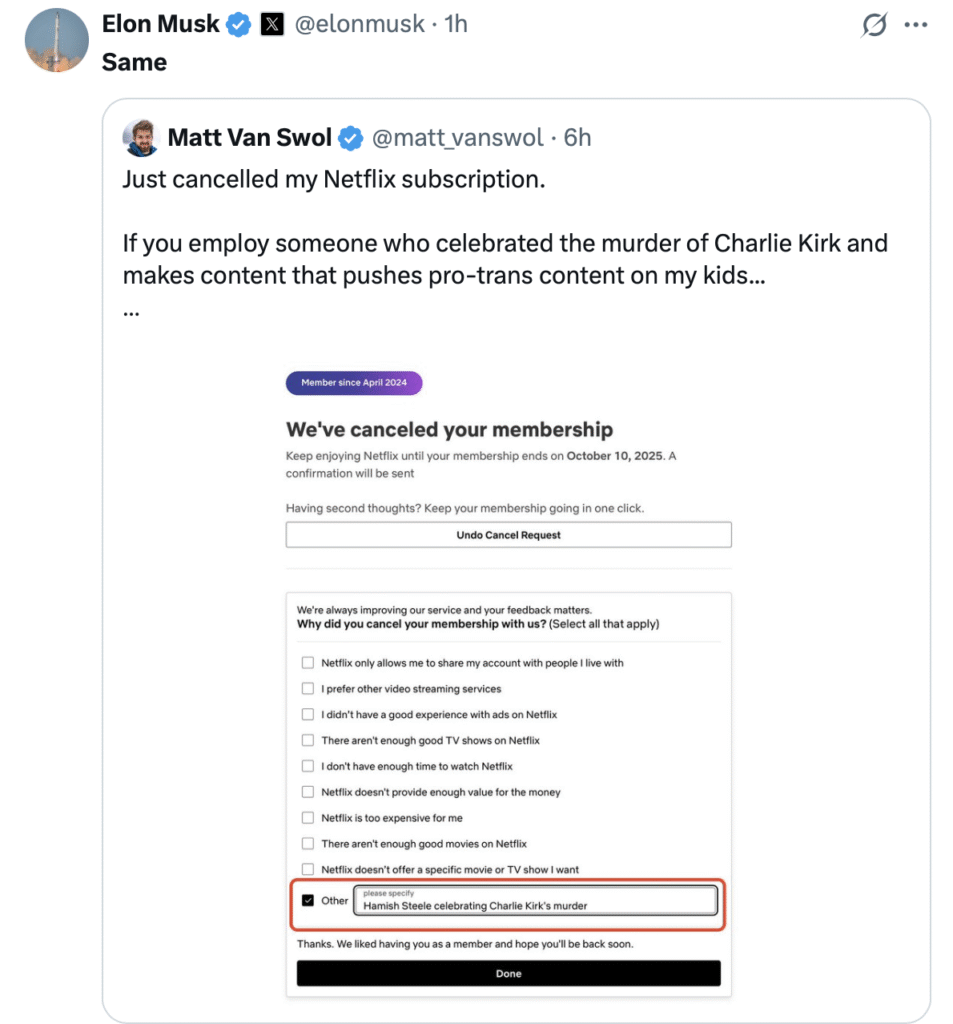
Task: Expand the truncated quoted tweet ellipsis
Action: 131,309
